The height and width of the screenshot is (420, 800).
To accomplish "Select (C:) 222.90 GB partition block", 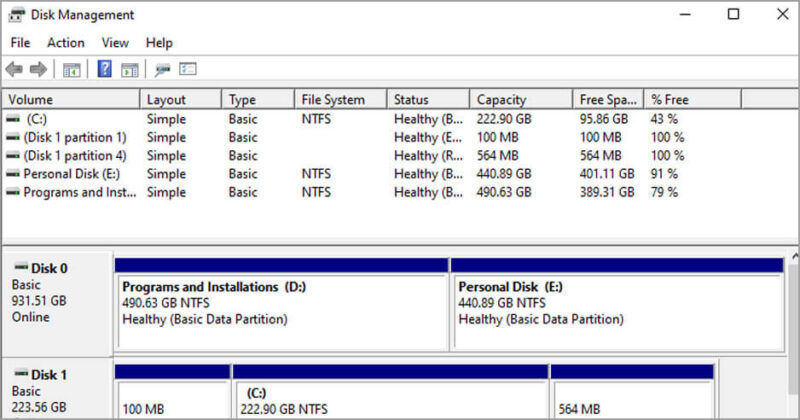I will 390,391.
